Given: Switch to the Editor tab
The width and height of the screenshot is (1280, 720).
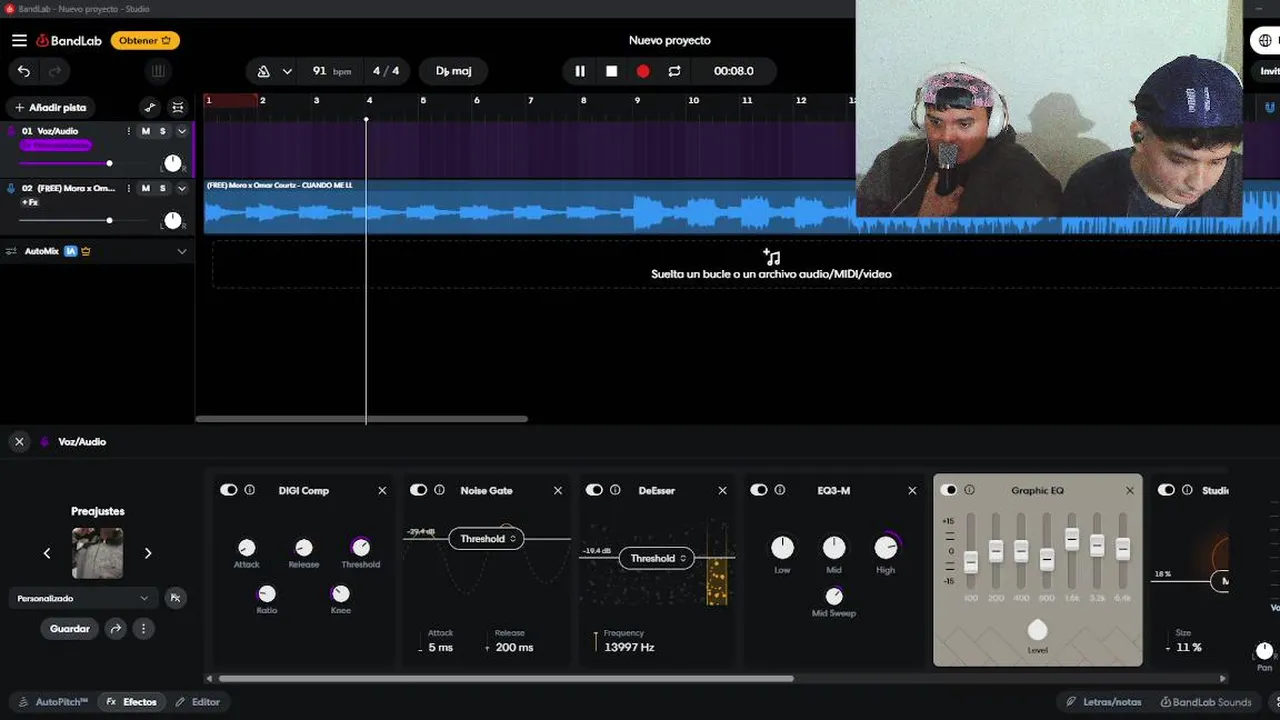Looking at the screenshot, I should tap(197, 702).
